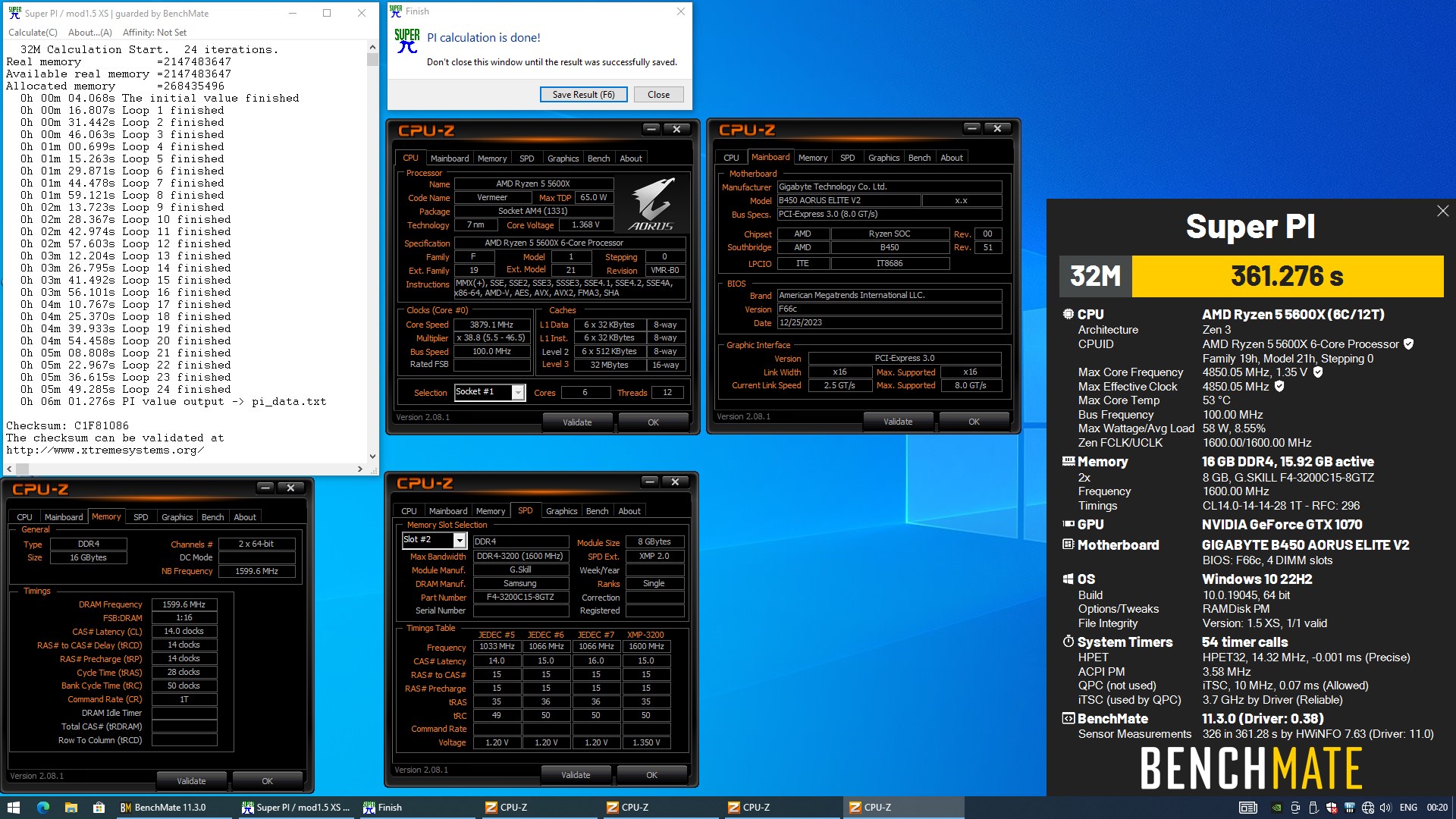The image size is (1456, 819).
Task: Open NVIDIA tray icon
Action: point(1277,808)
